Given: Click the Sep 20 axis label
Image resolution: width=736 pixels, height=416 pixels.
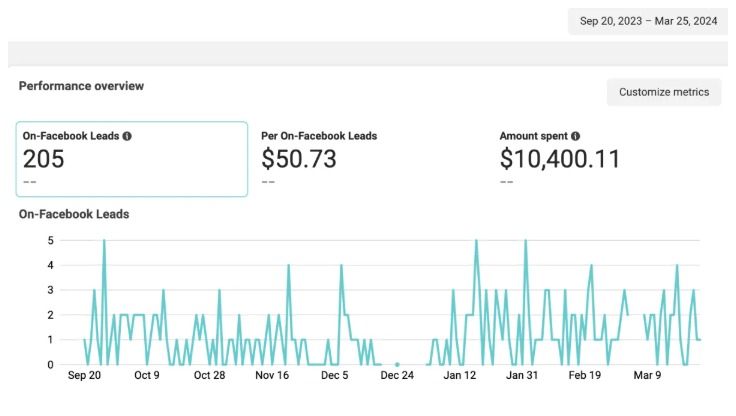Looking at the screenshot, I should pos(84,375).
